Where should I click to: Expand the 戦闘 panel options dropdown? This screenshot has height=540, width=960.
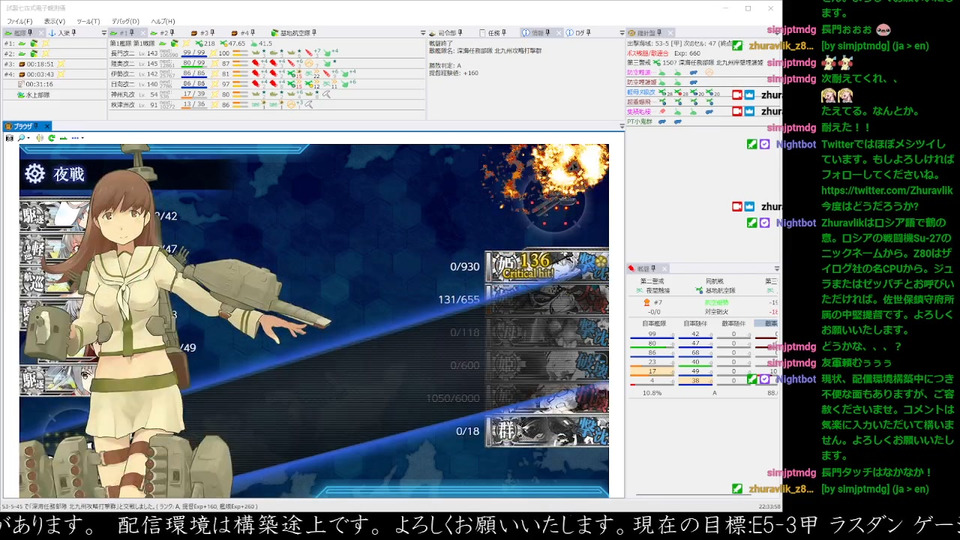pyautogui.click(x=776, y=269)
